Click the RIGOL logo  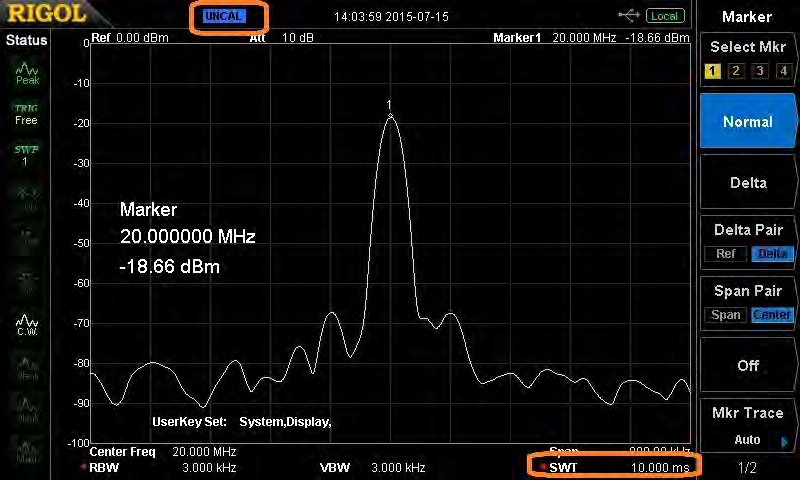click(x=47, y=13)
